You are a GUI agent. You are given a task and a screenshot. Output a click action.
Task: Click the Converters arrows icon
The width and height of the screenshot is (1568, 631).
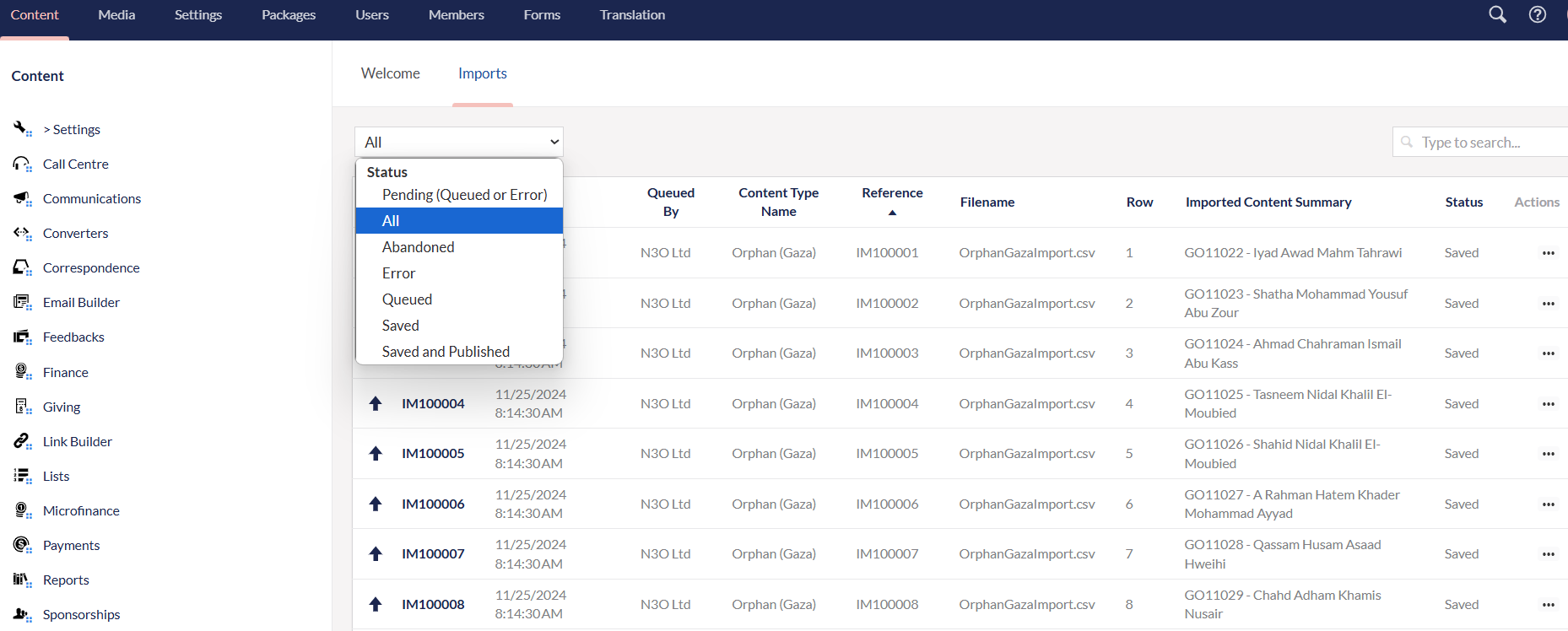point(22,233)
